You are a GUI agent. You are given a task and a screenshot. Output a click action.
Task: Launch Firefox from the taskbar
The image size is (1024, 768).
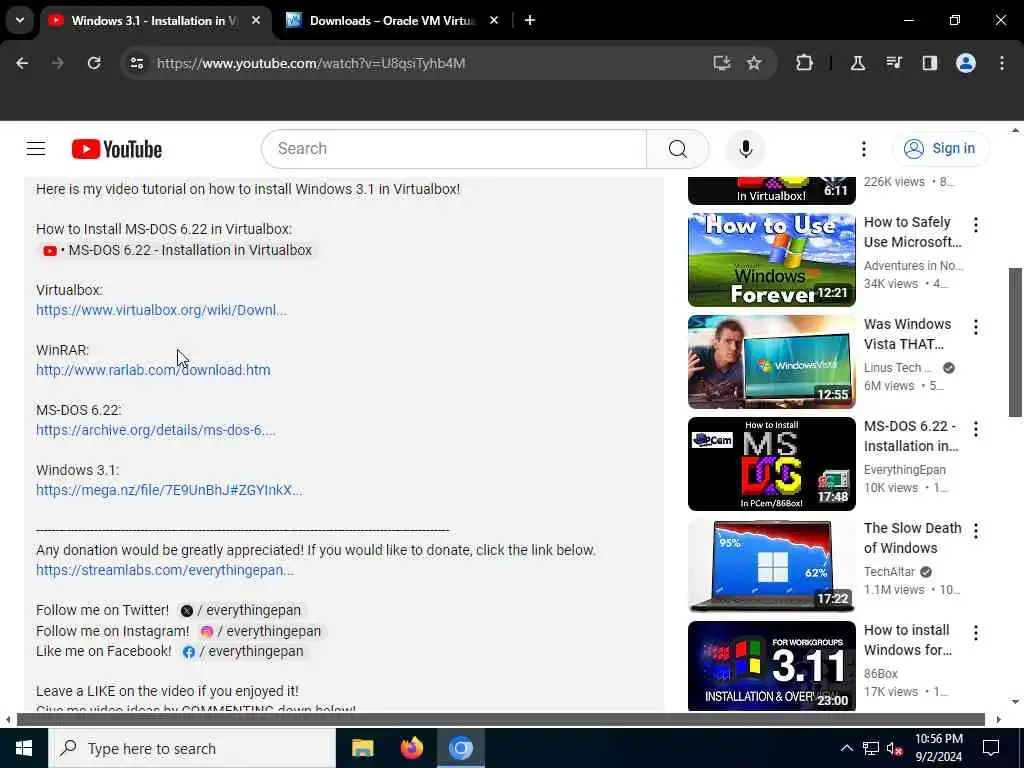point(411,748)
